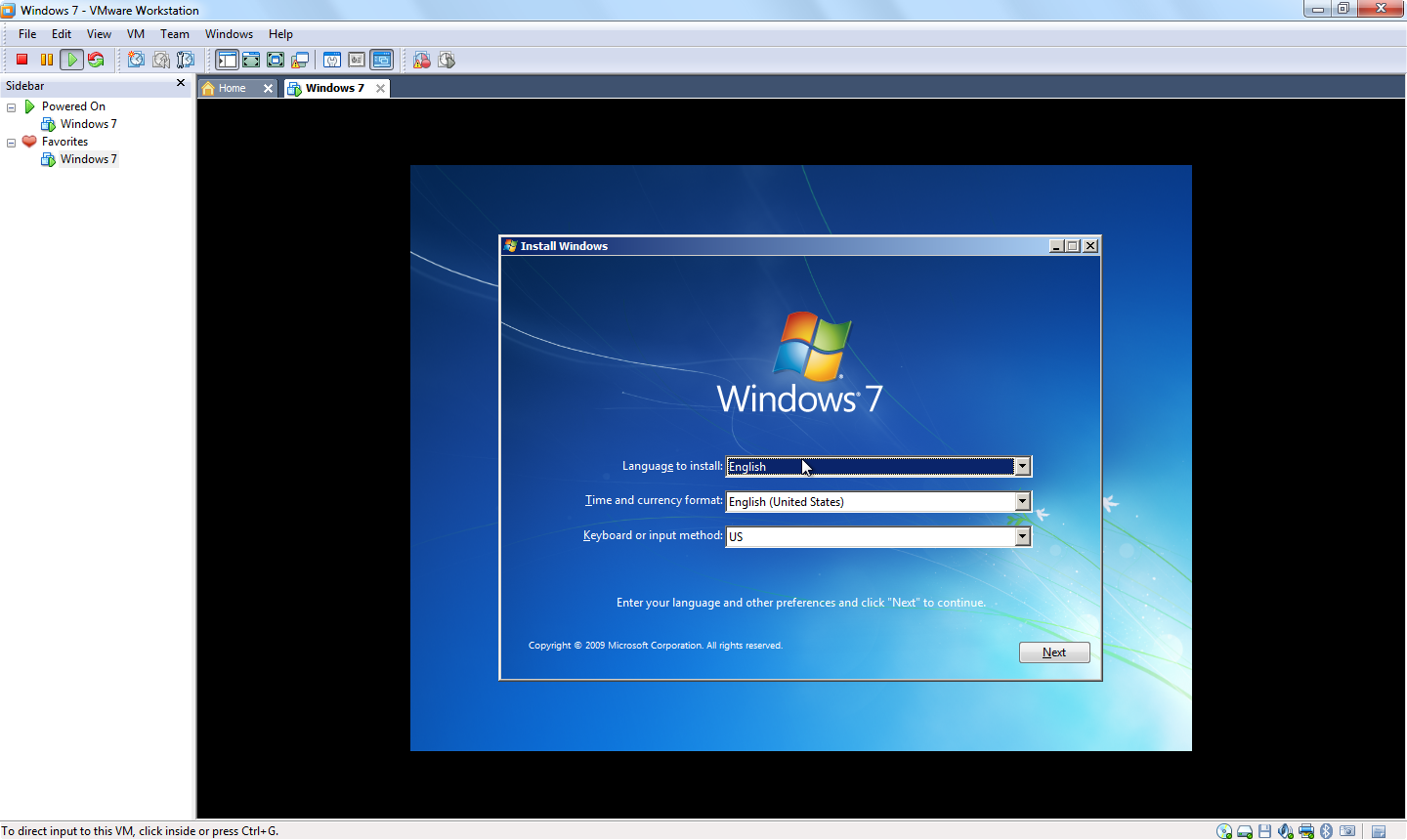Open the snapshot manager icon
This screenshot has height=840, width=1407.
pyautogui.click(x=185, y=60)
